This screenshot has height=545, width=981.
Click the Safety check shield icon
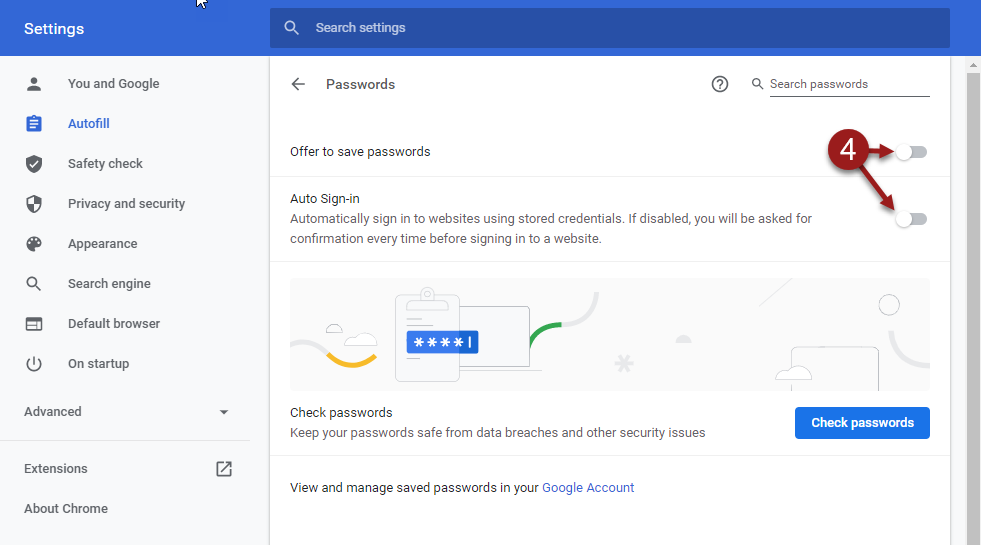tap(34, 164)
